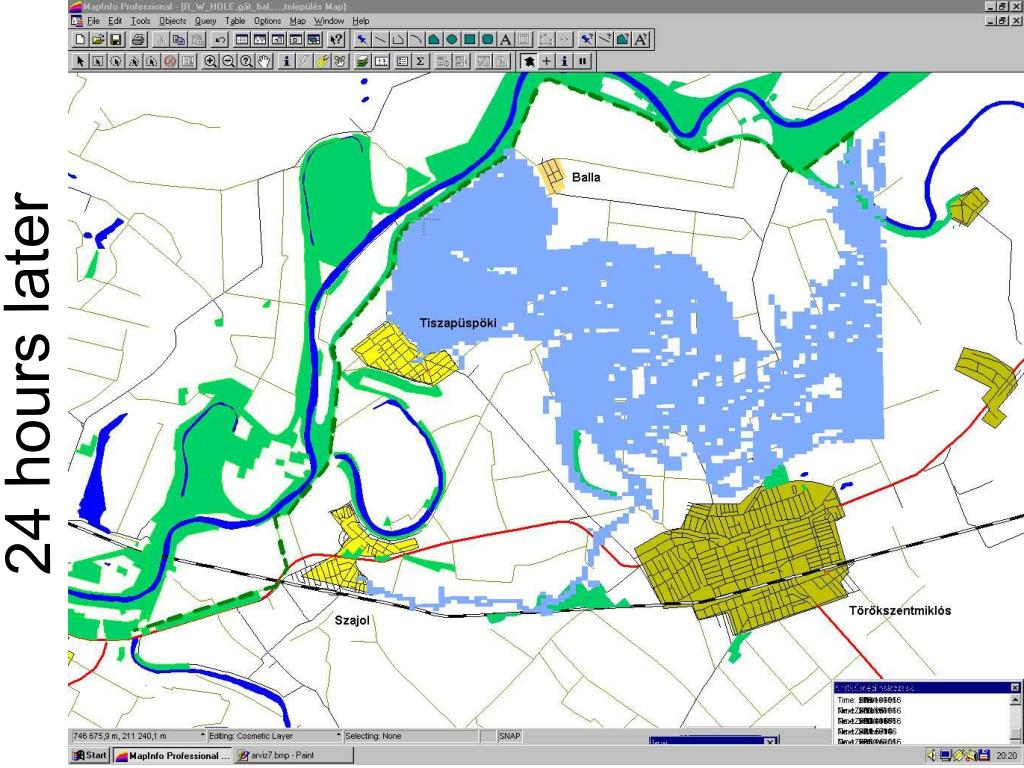
Task: Open the Help menu
Action: click(x=360, y=21)
